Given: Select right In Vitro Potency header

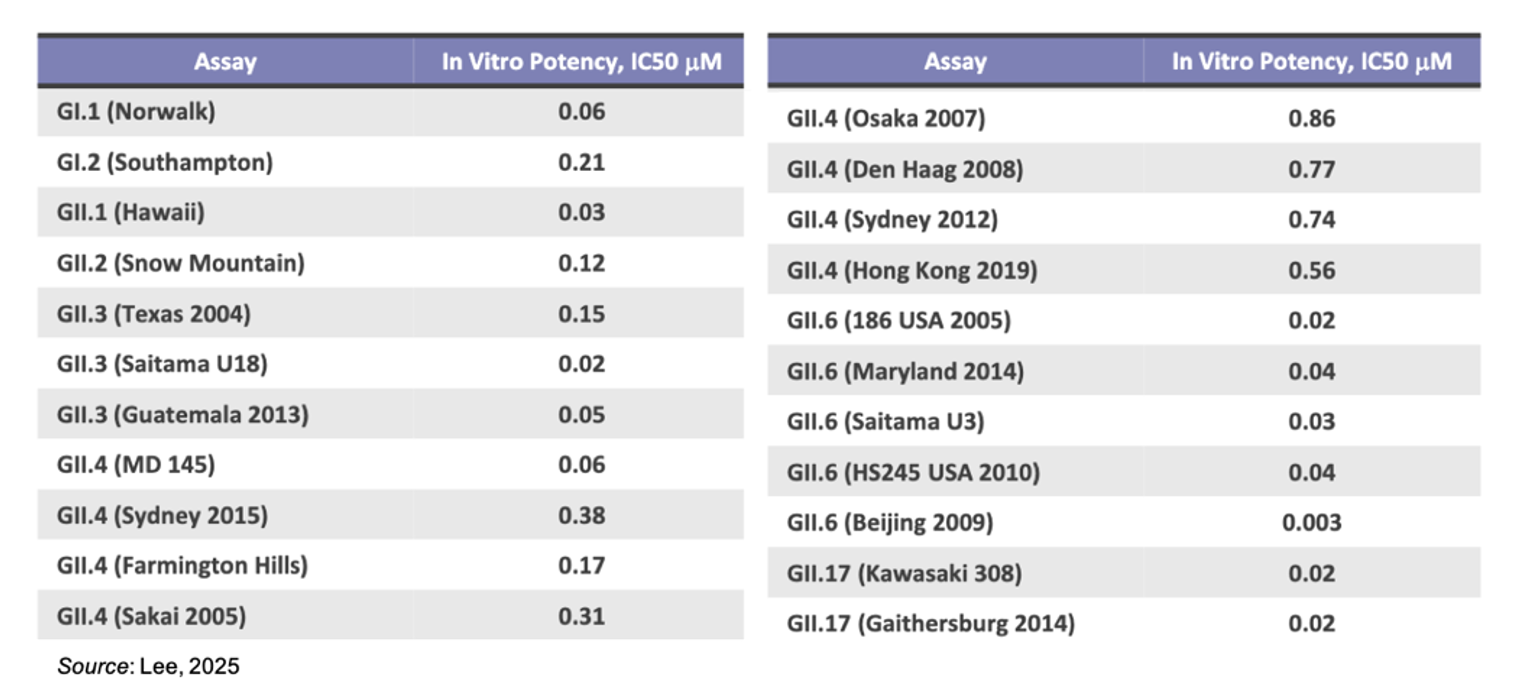Looking at the screenshot, I should pyautogui.click(x=1311, y=62).
